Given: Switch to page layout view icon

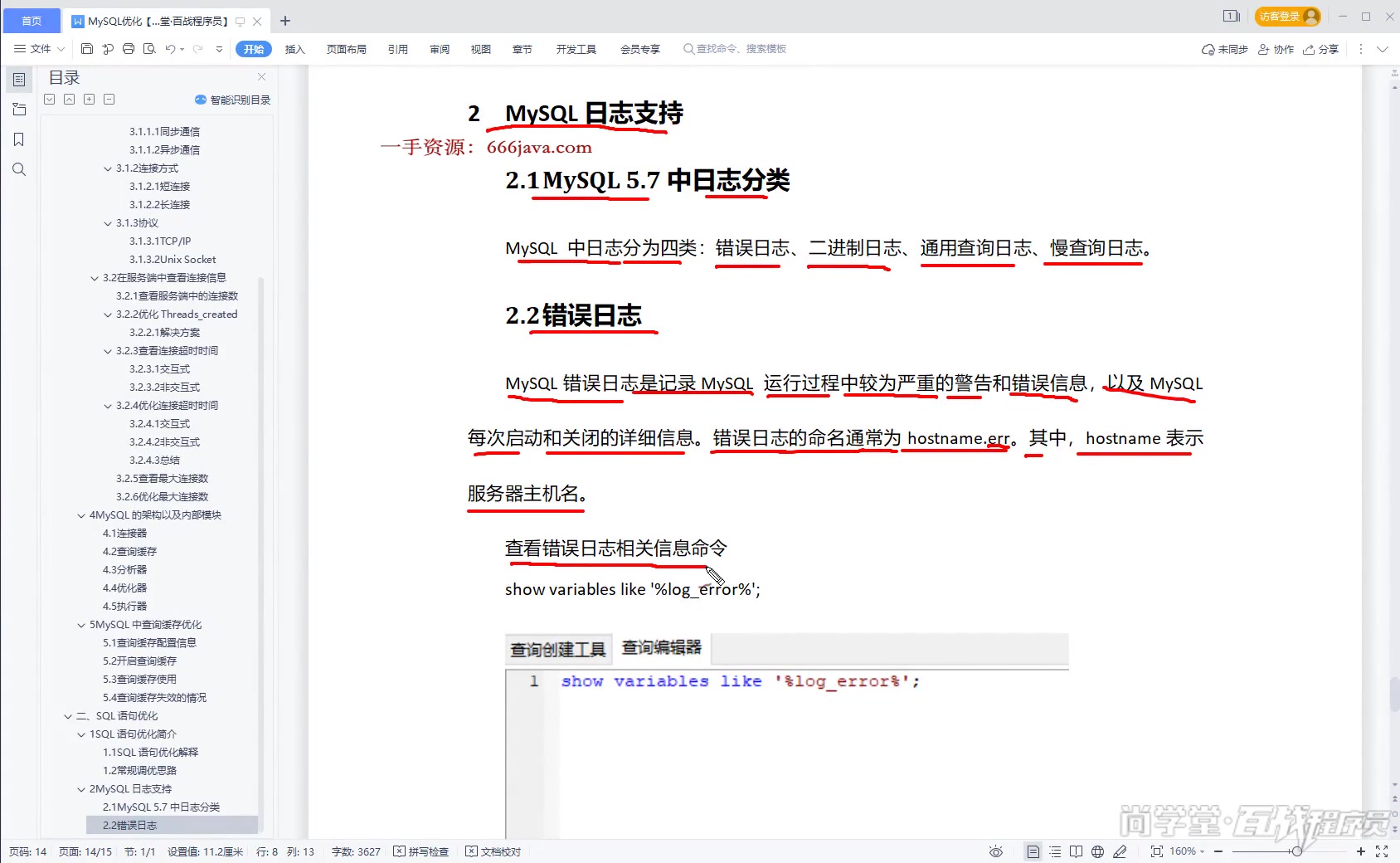Looking at the screenshot, I should point(1033,851).
